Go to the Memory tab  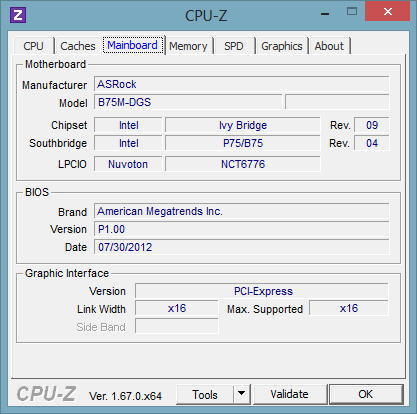click(x=188, y=46)
